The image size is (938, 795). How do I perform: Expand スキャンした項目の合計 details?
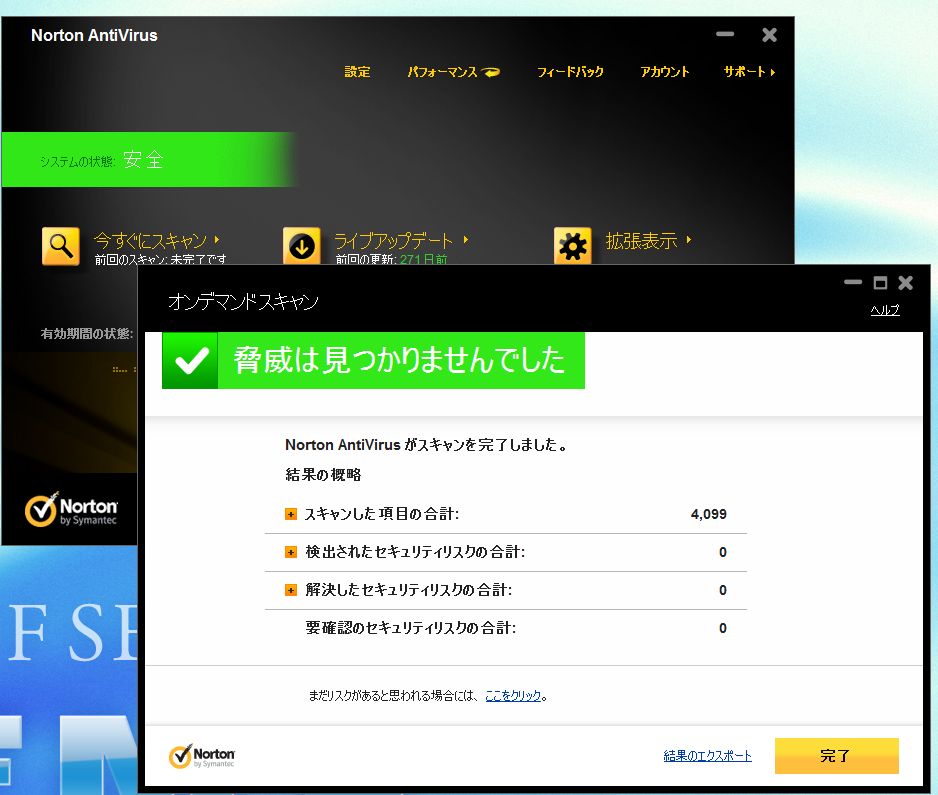tap(291, 514)
